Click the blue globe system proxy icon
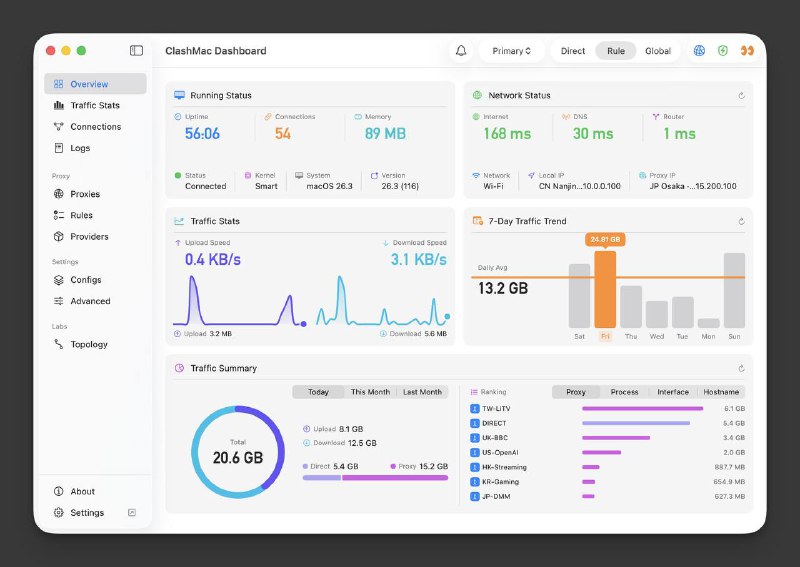Screen dimensions: 800x567 click(x=699, y=51)
